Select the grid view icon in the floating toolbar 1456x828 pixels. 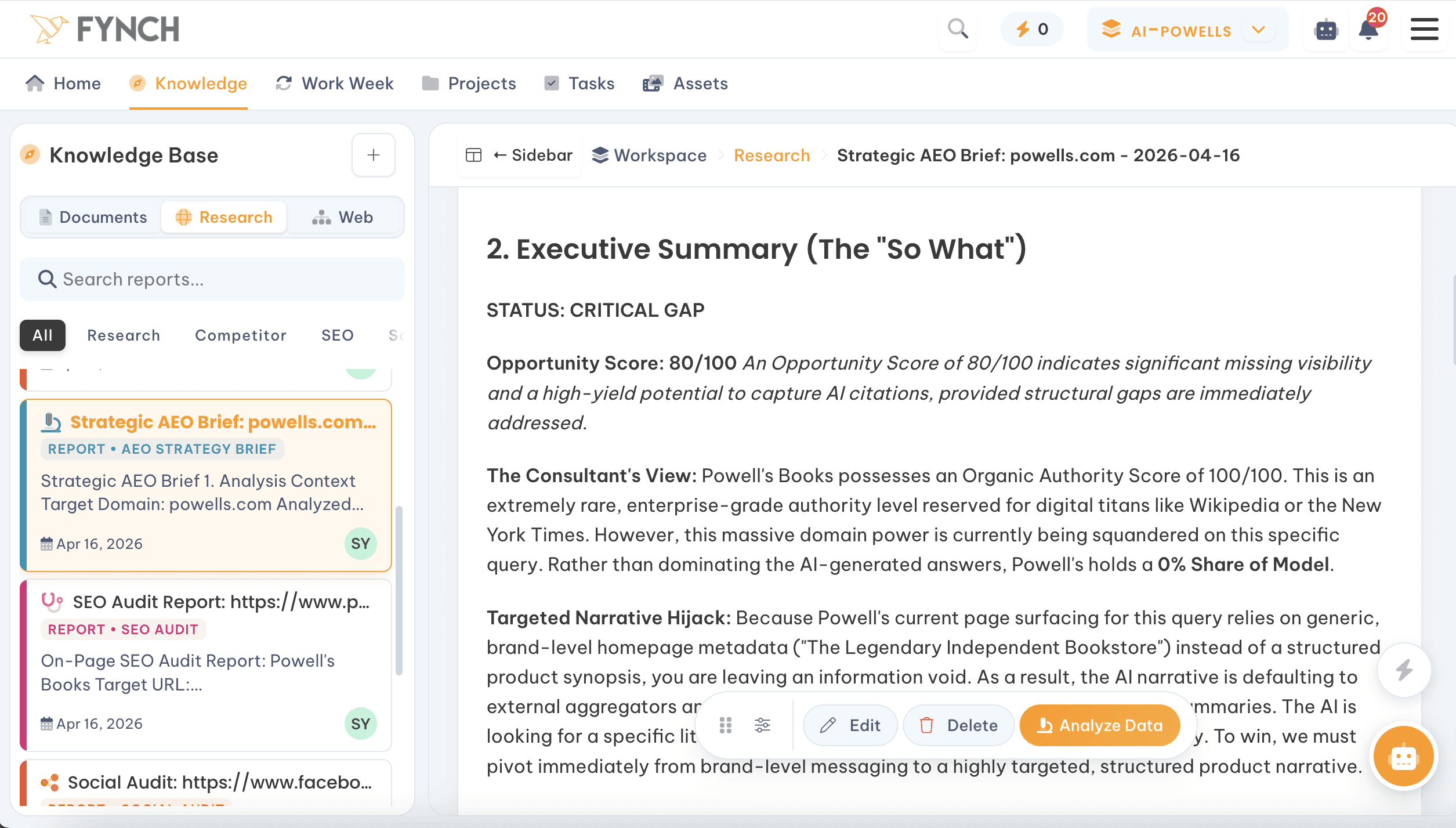[726, 725]
